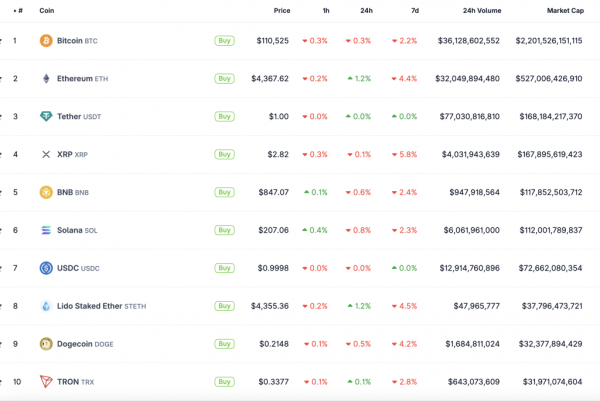The image size is (600, 401).
Task: Open the Bitcoin BTC coin page
Action: (x=77, y=41)
